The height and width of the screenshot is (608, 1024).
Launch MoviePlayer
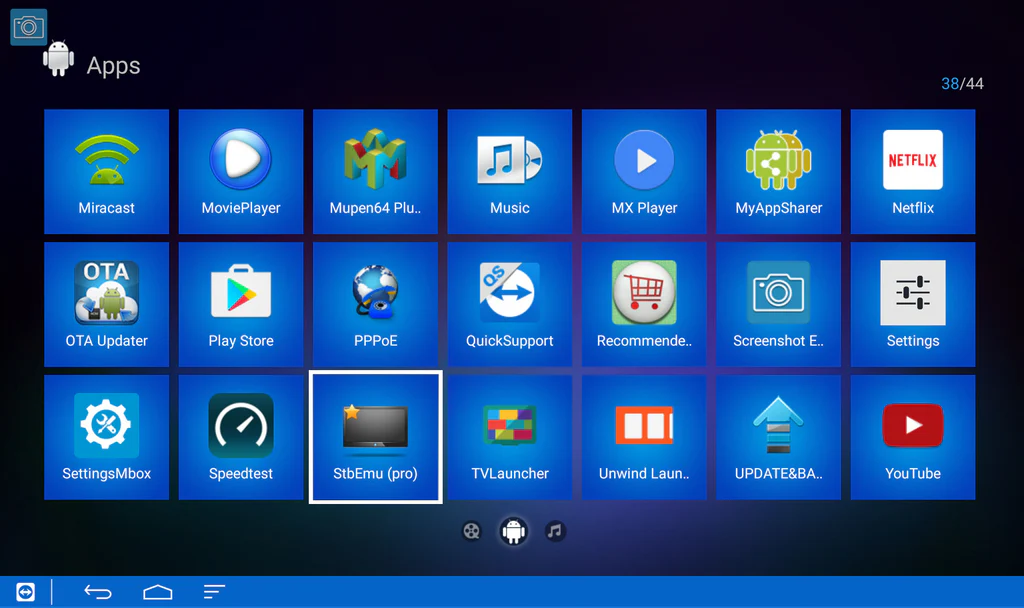[240, 170]
